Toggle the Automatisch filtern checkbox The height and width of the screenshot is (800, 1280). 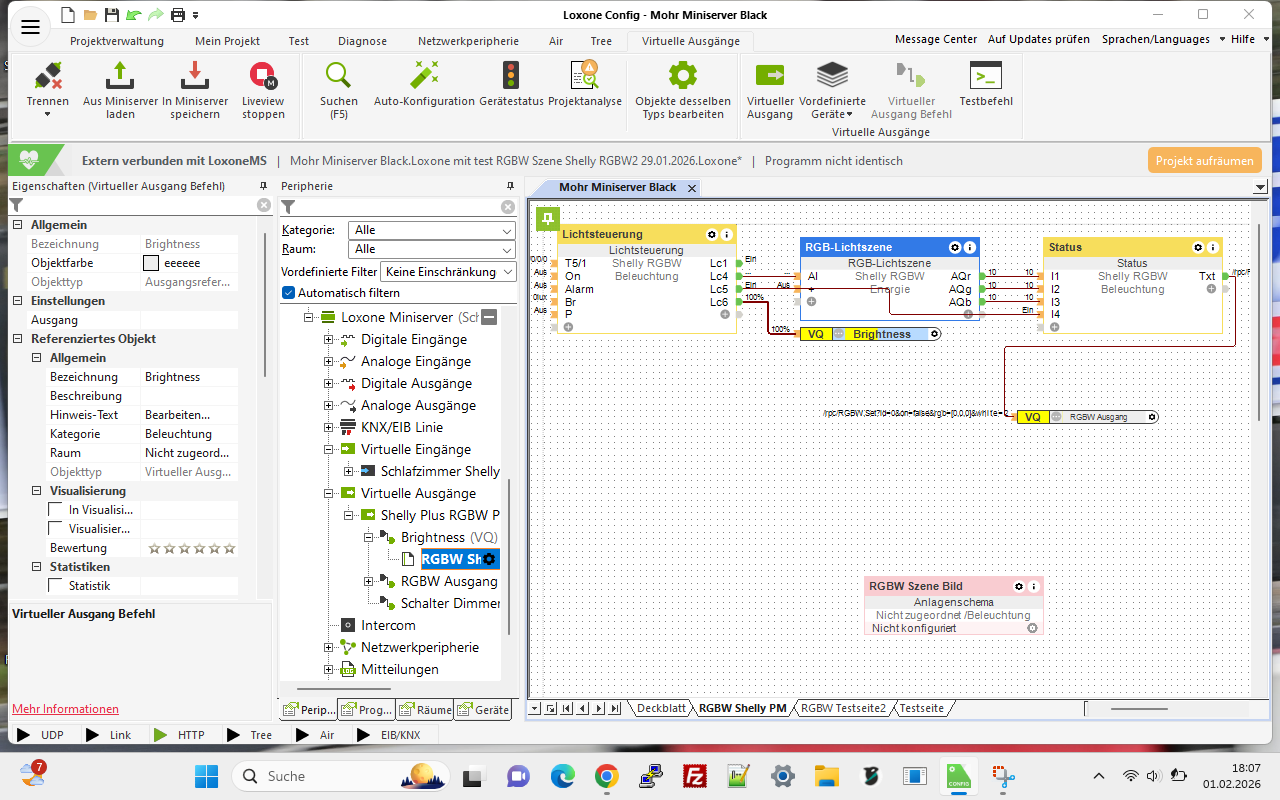(x=289, y=293)
